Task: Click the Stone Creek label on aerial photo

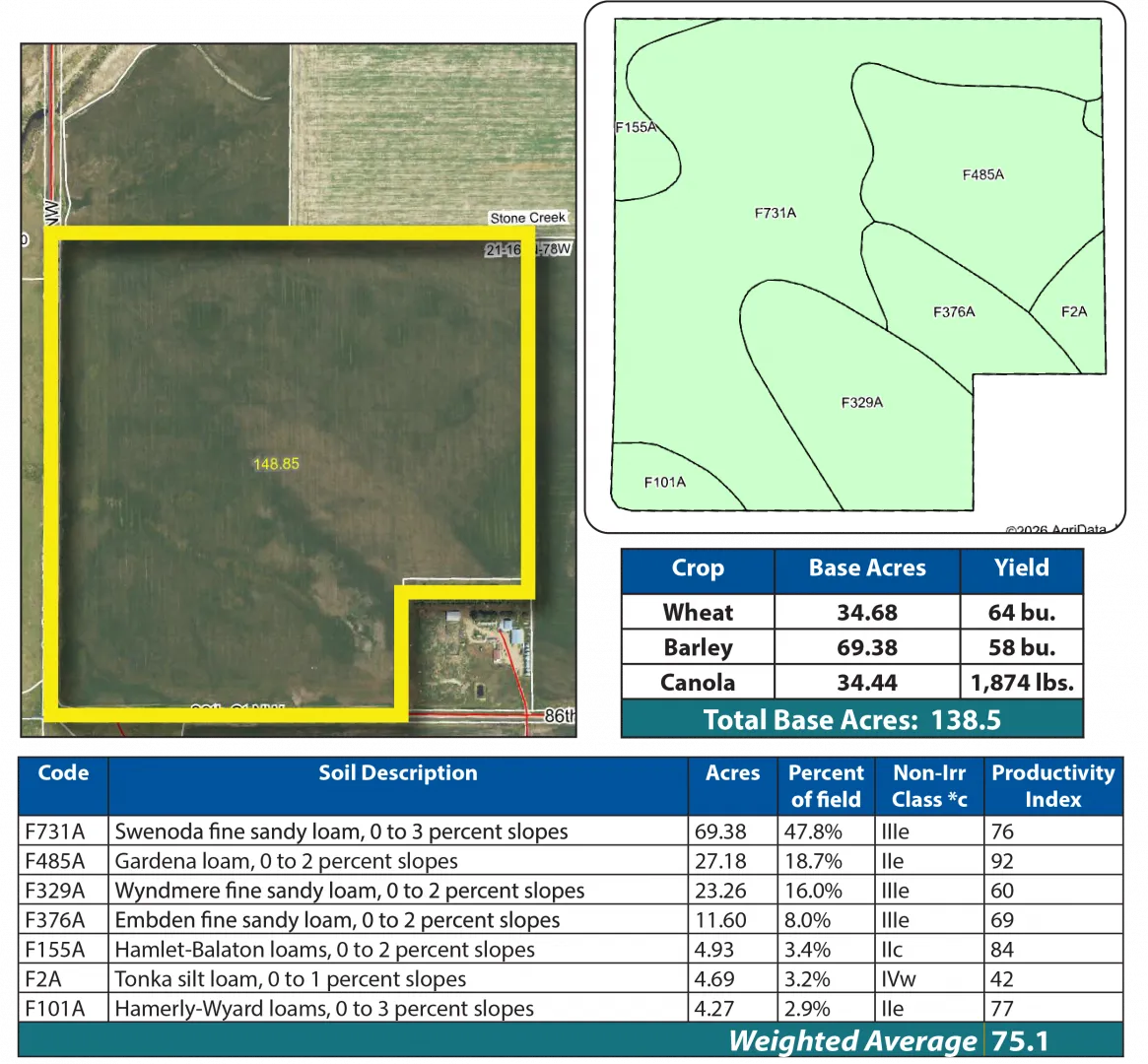Action: coord(528,218)
